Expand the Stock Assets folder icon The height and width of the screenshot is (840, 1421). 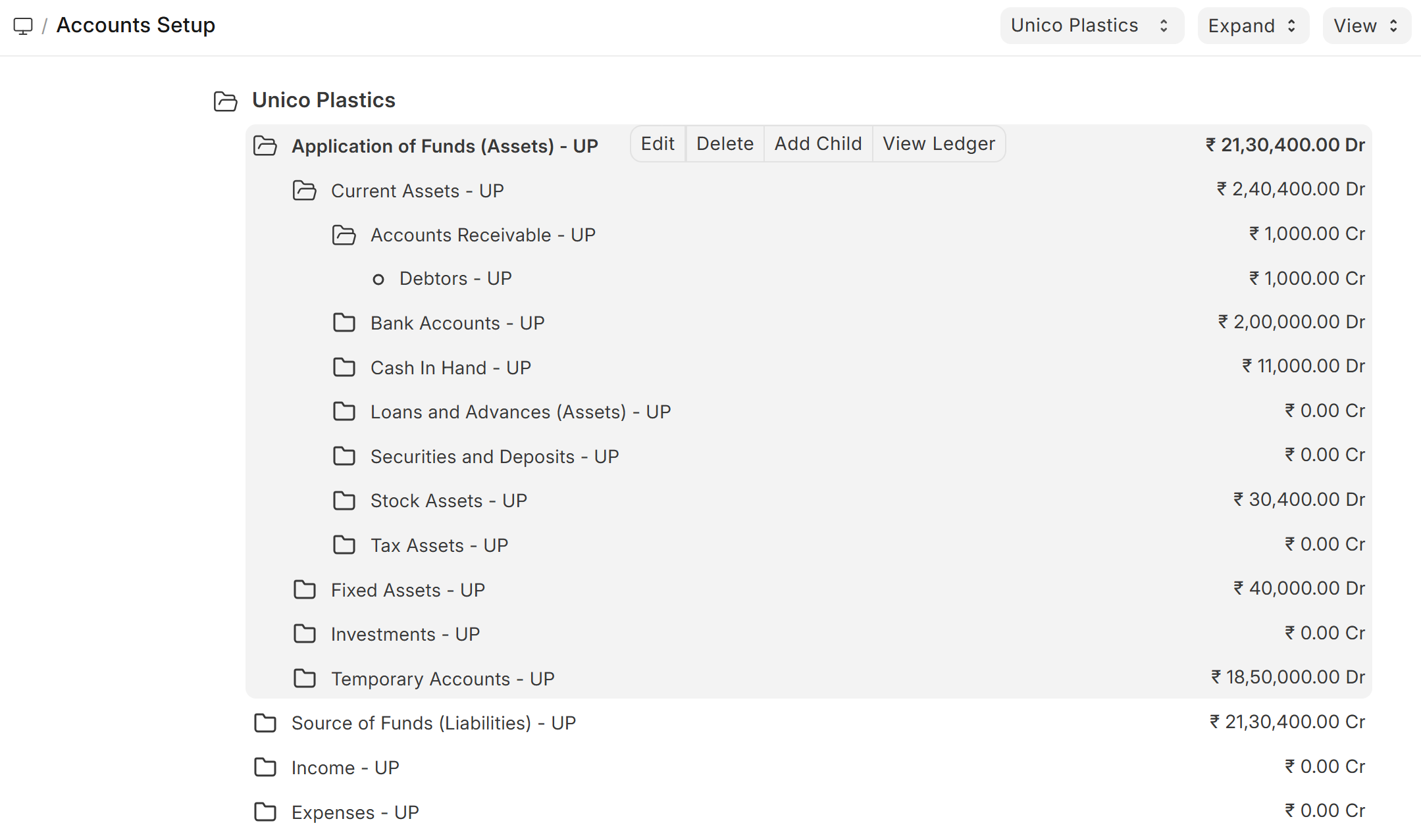pos(344,501)
